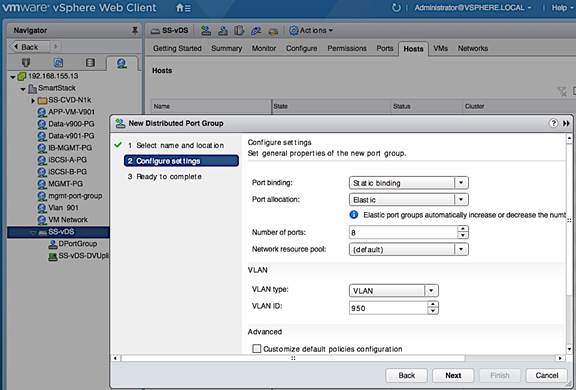Sort Hosts table by Cluster column
Screen dimensions: 576x390
click(x=518, y=106)
